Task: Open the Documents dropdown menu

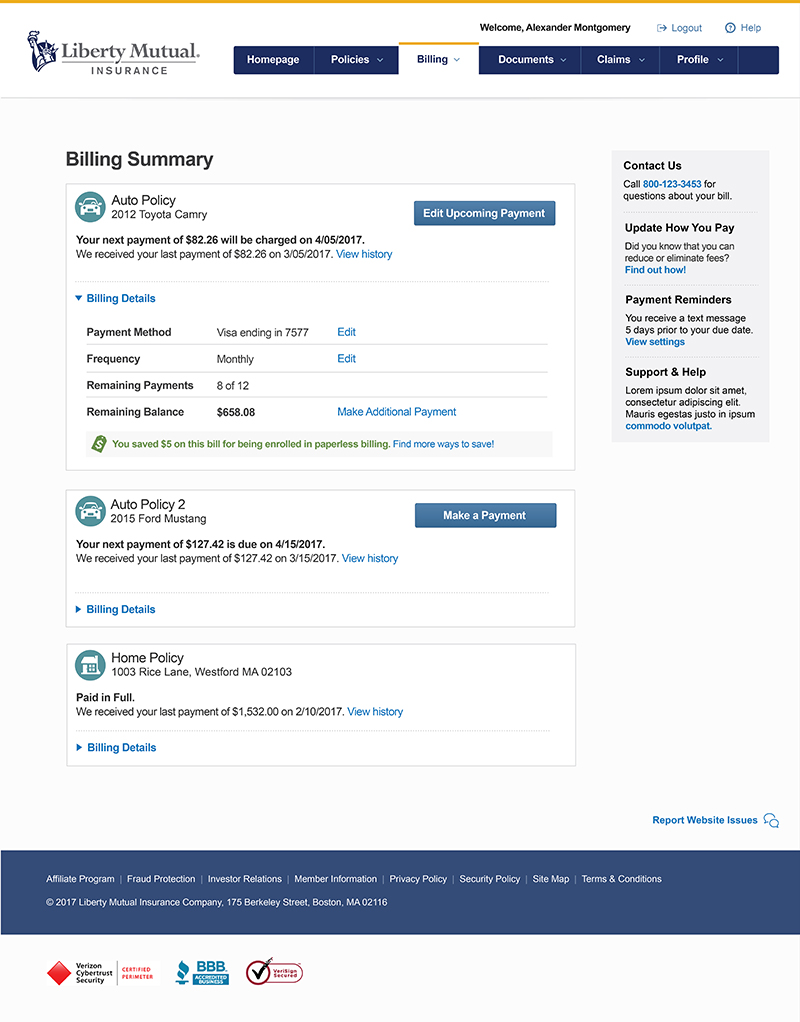Action: point(531,59)
